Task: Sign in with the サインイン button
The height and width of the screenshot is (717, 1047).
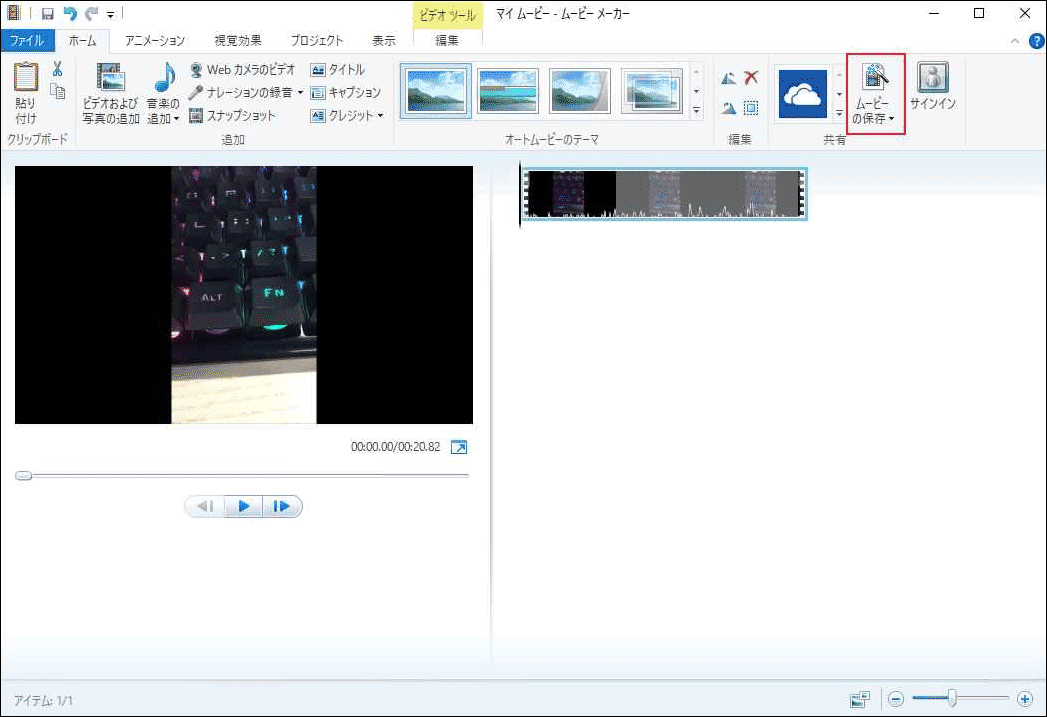Action: pyautogui.click(x=932, y=90)
